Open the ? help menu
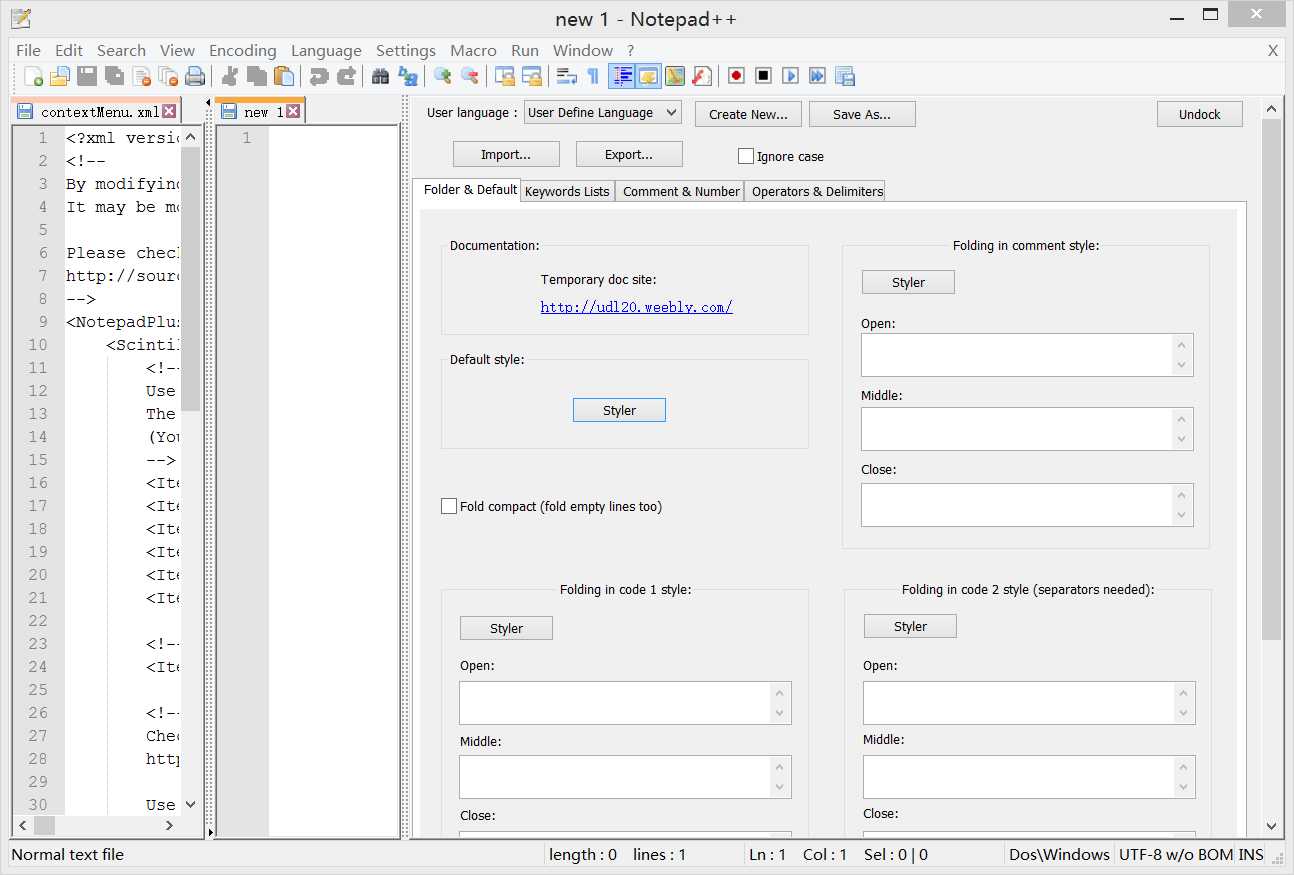 (x=630, y=50)
